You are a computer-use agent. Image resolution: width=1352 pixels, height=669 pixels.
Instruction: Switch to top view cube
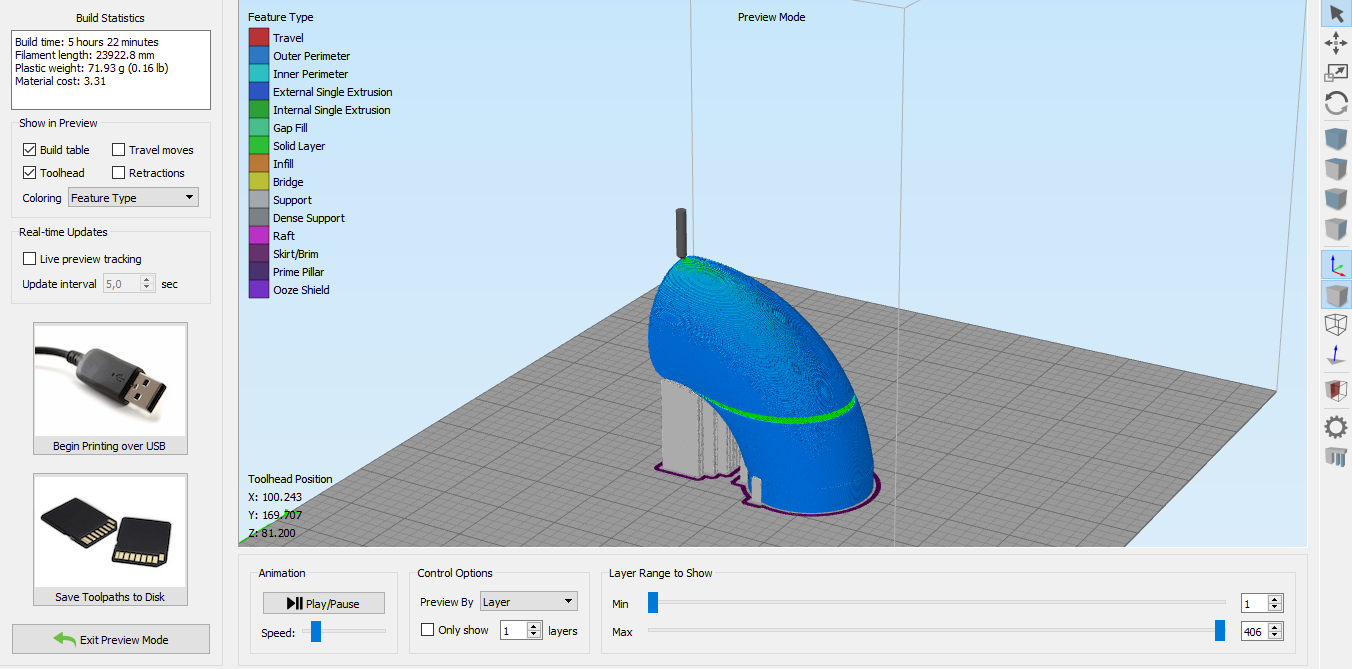click(1336, 169)
